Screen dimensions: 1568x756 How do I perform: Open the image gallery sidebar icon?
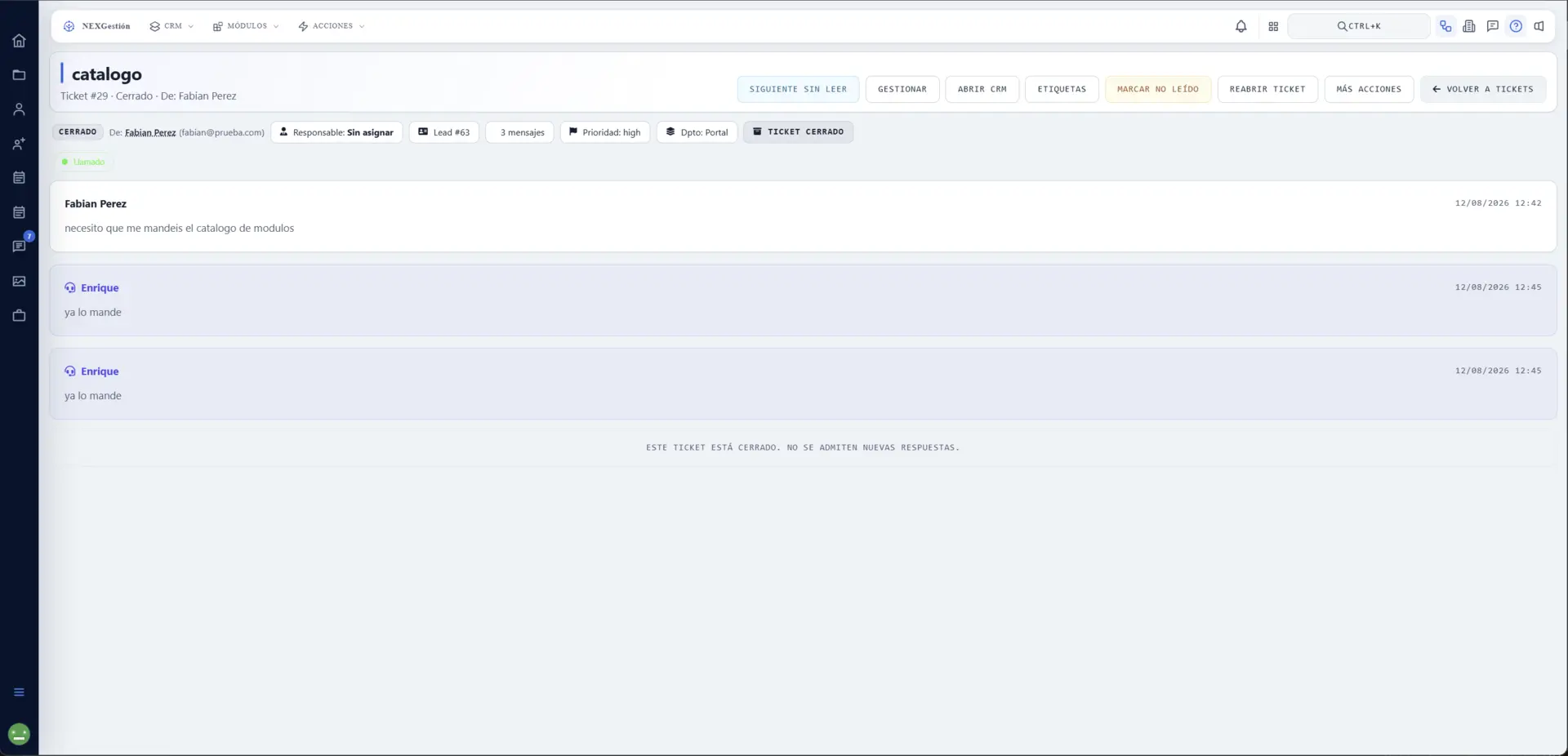(x=19, y=281)
